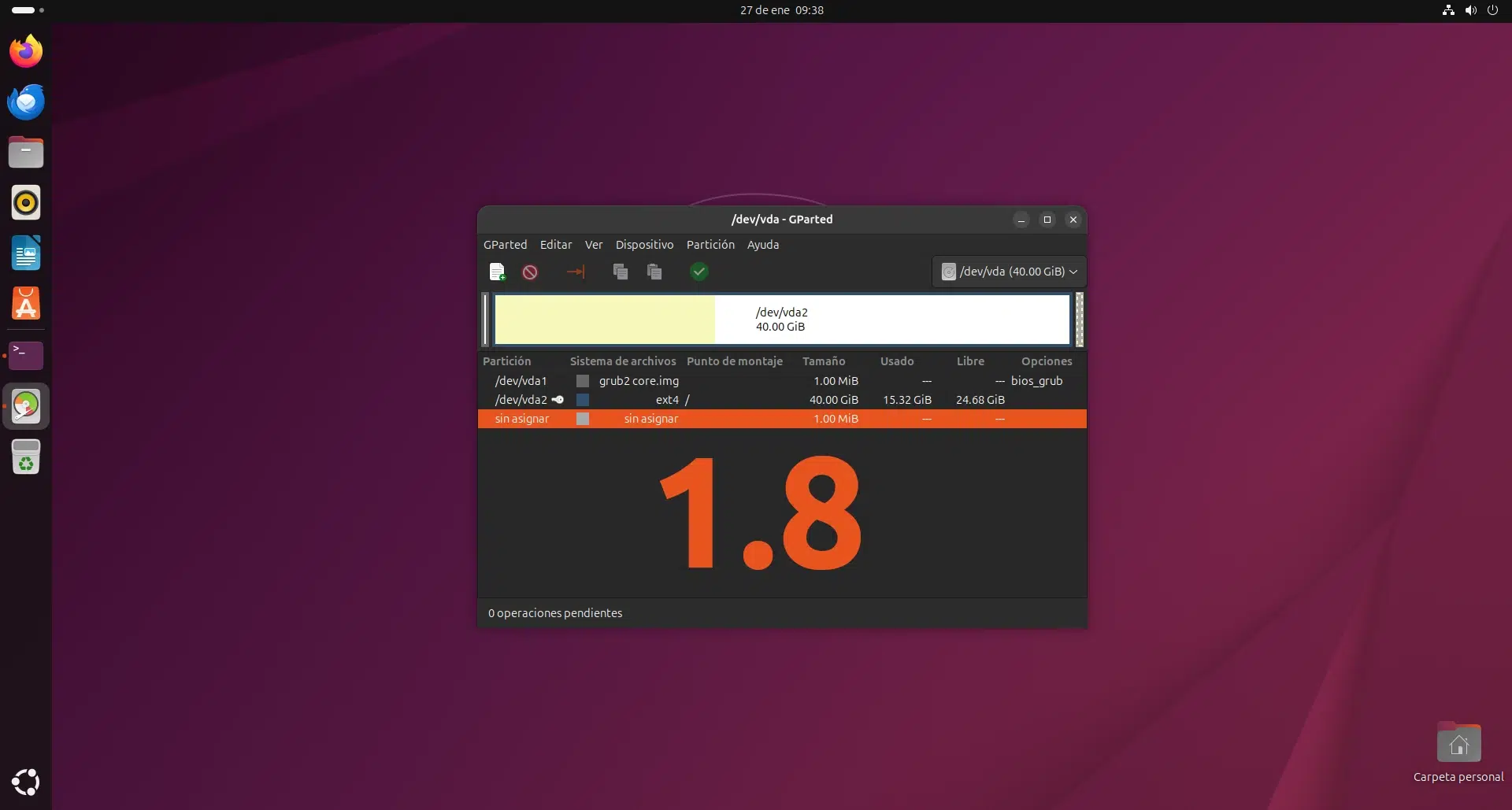The width and height of the screenshot is (1512, 810).
Task: Apply all pending operations with green checkmark
Action: tap(699, 271)
